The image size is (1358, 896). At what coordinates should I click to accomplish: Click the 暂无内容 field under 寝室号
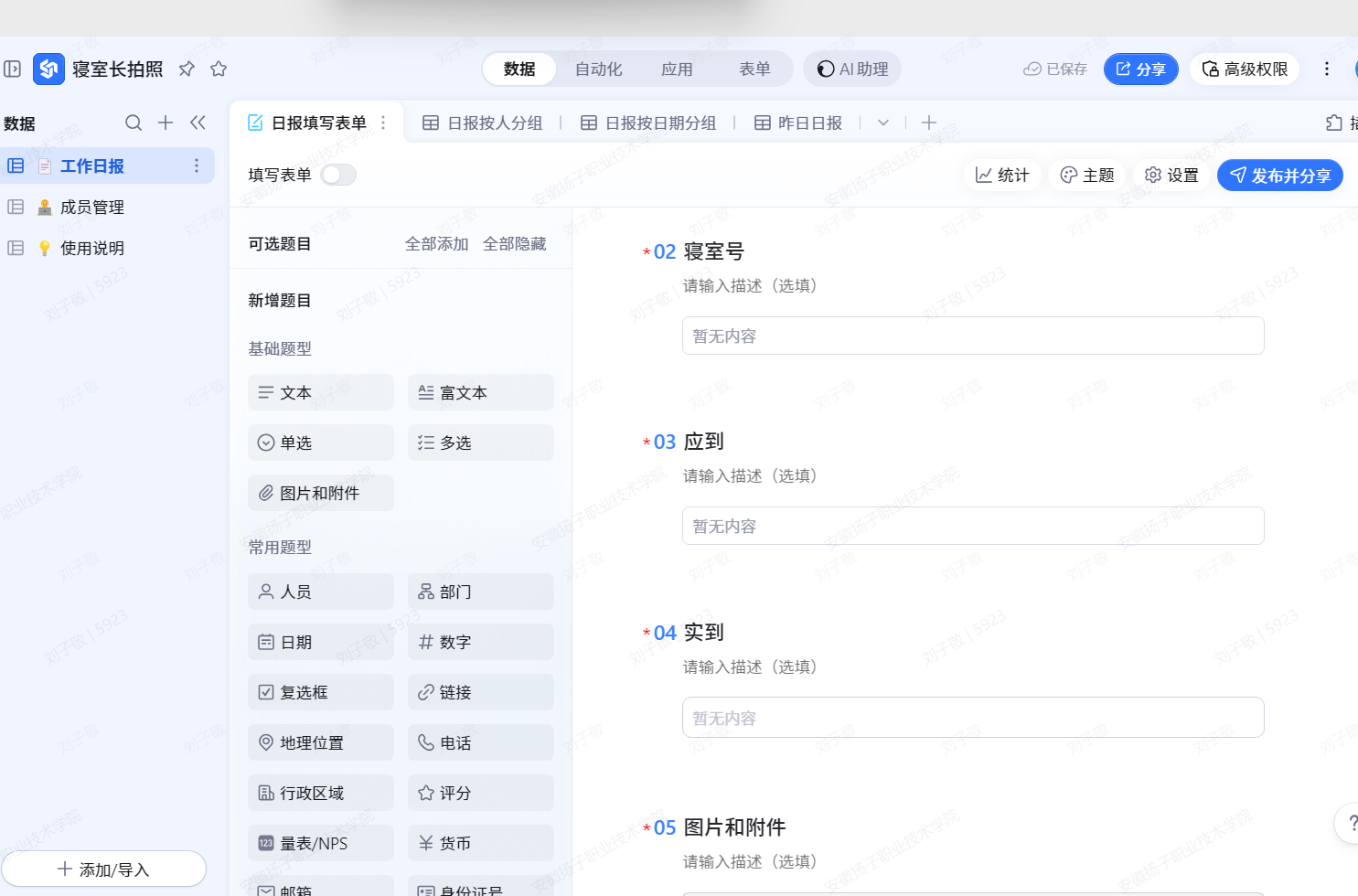coord(972,336)
